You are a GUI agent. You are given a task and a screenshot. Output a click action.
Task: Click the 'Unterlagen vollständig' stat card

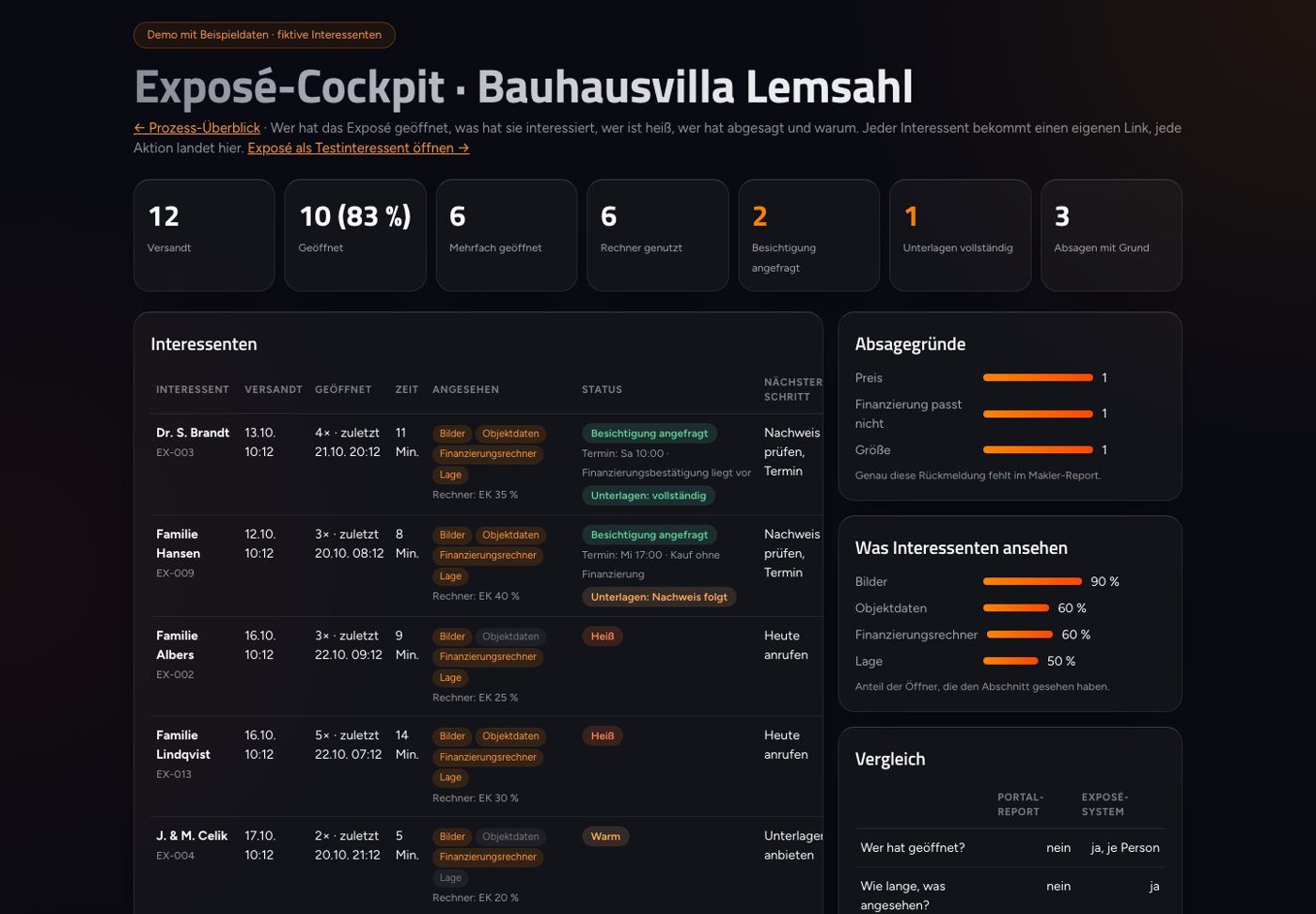(x=960, y=235)
